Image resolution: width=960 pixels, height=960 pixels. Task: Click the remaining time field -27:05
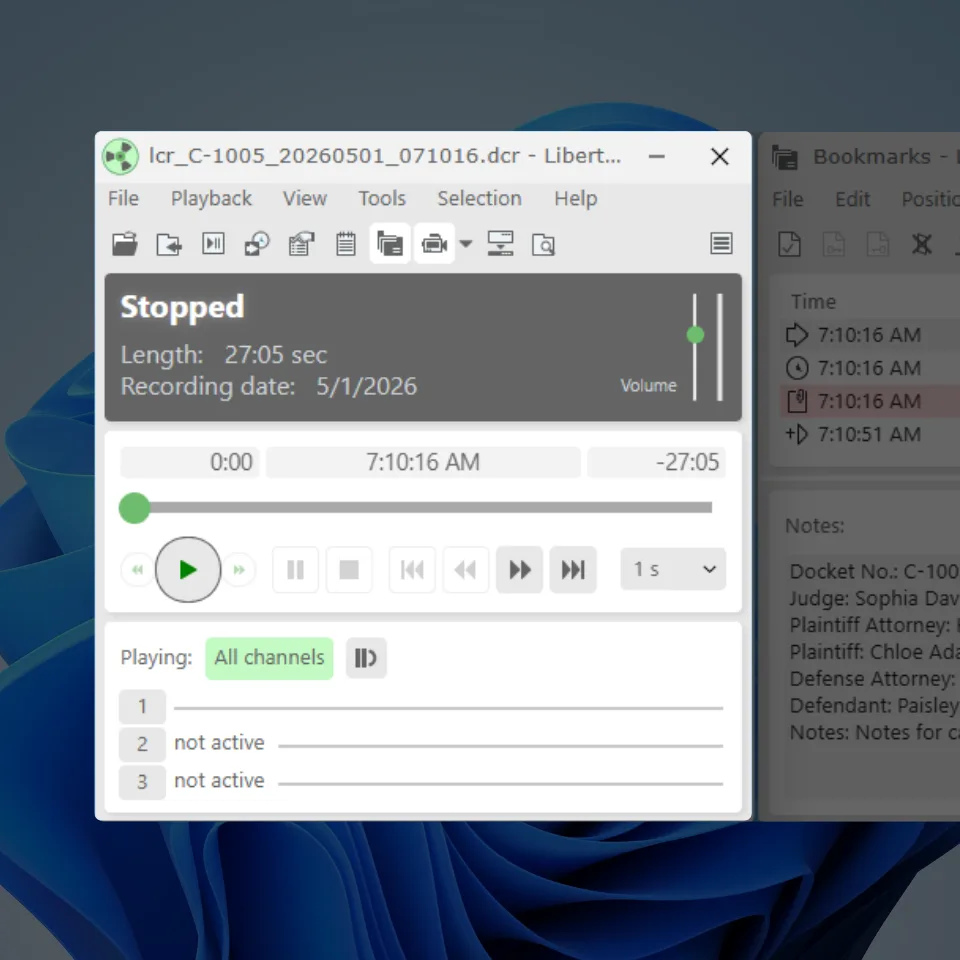coord(656,462)
